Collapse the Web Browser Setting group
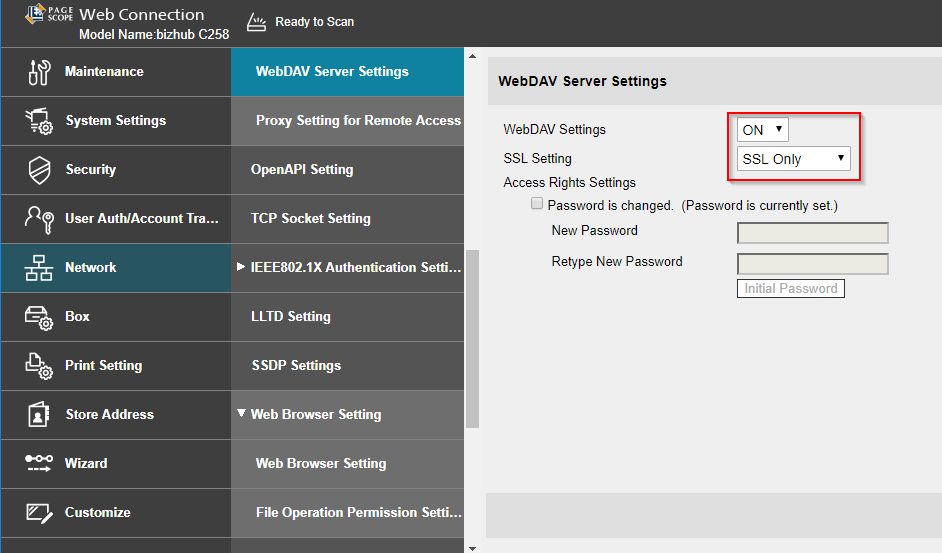 point(241,414)
